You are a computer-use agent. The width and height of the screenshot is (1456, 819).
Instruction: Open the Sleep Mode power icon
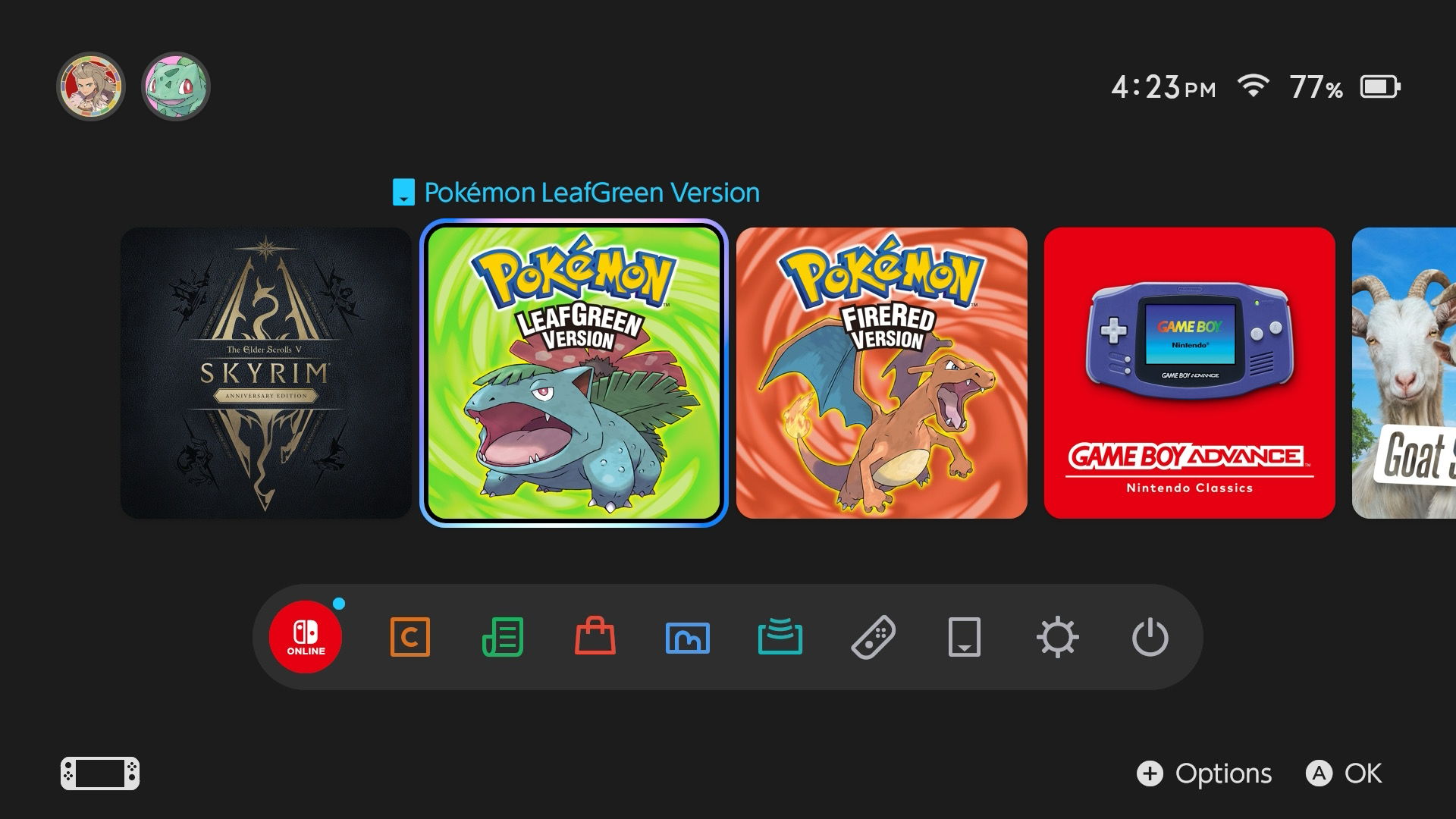[1150, 637]
